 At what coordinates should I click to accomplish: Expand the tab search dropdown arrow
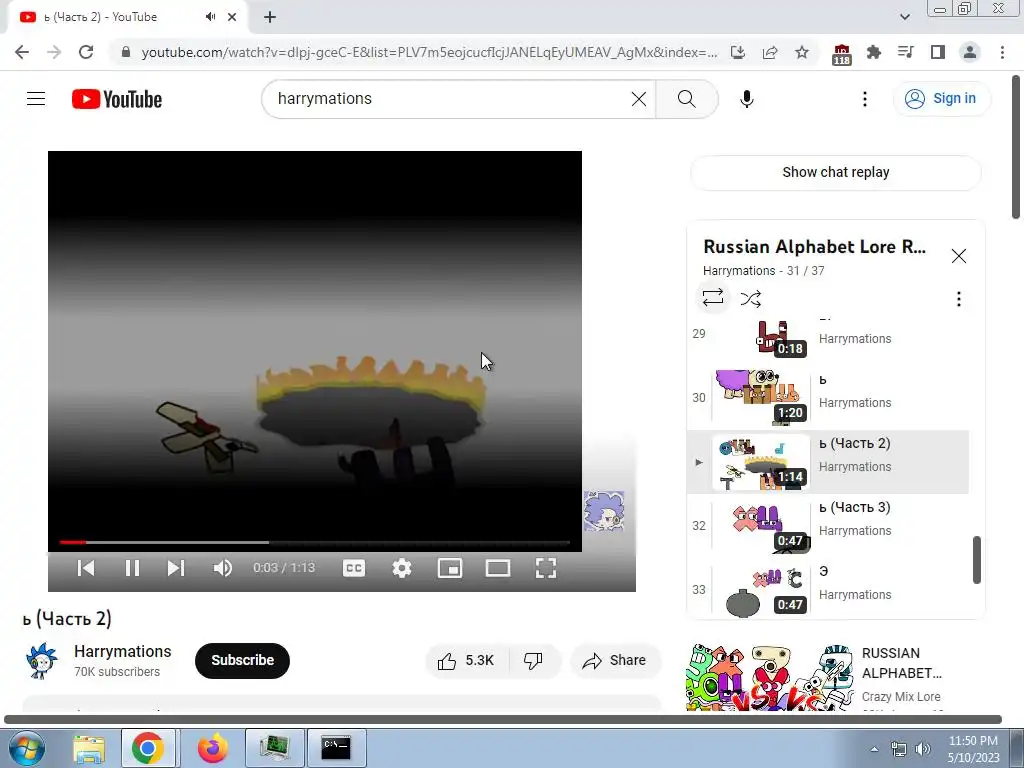pyautogui.click(x=904, y=17)
